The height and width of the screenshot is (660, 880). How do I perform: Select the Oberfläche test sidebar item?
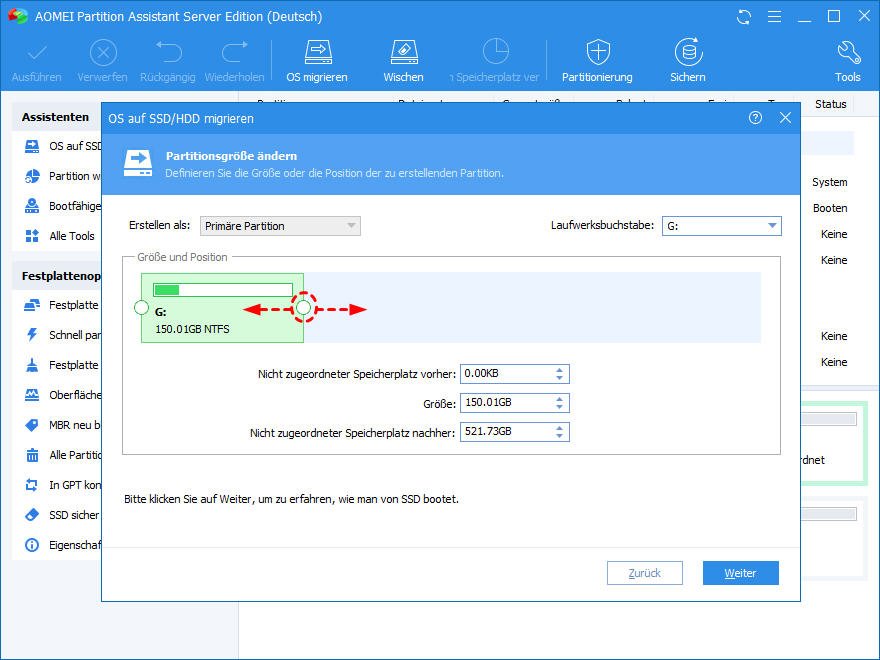(63, 395)
